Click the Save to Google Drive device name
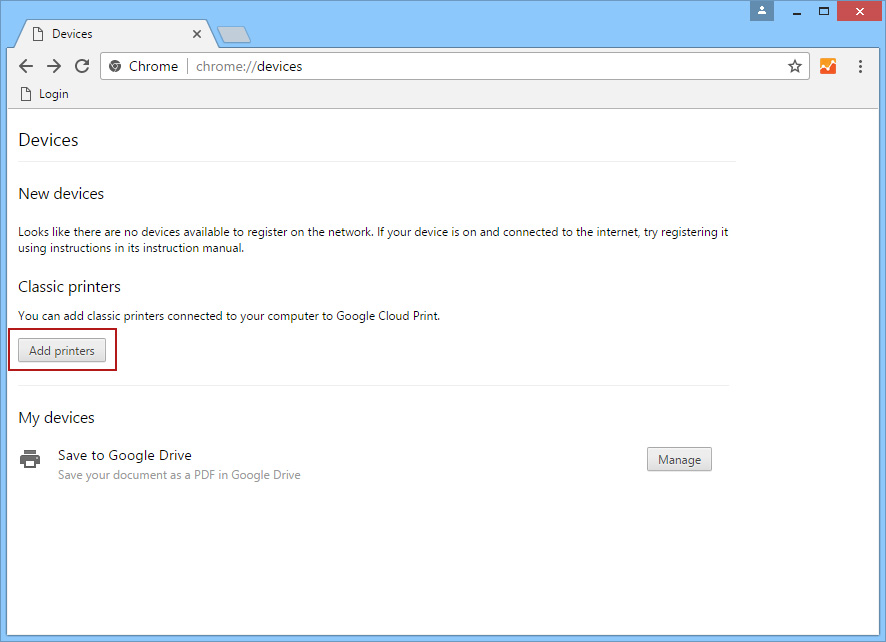Screen dimensions: 886x642 click(x=124, y=455)
